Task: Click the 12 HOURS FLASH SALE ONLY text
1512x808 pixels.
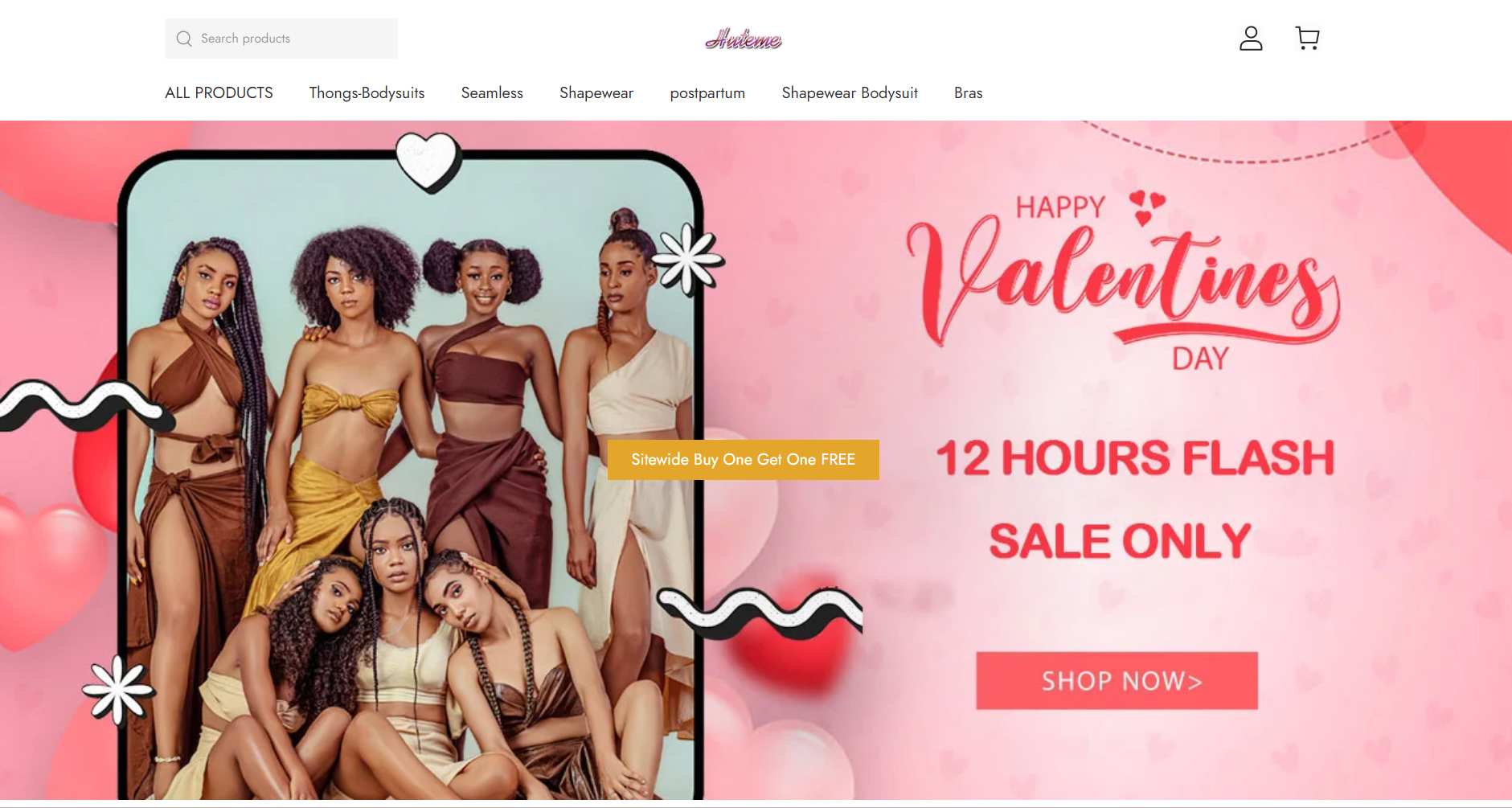Action: click(x=1133, y=498)
